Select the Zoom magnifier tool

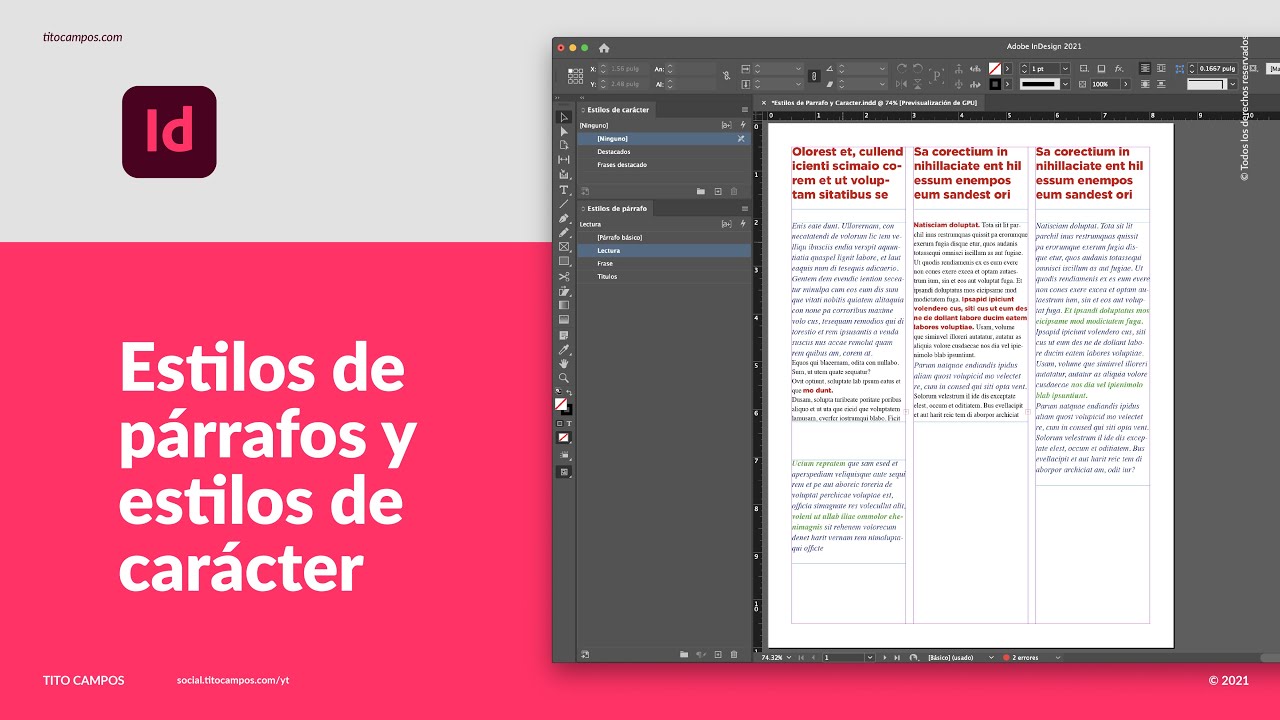click(564, 378)
